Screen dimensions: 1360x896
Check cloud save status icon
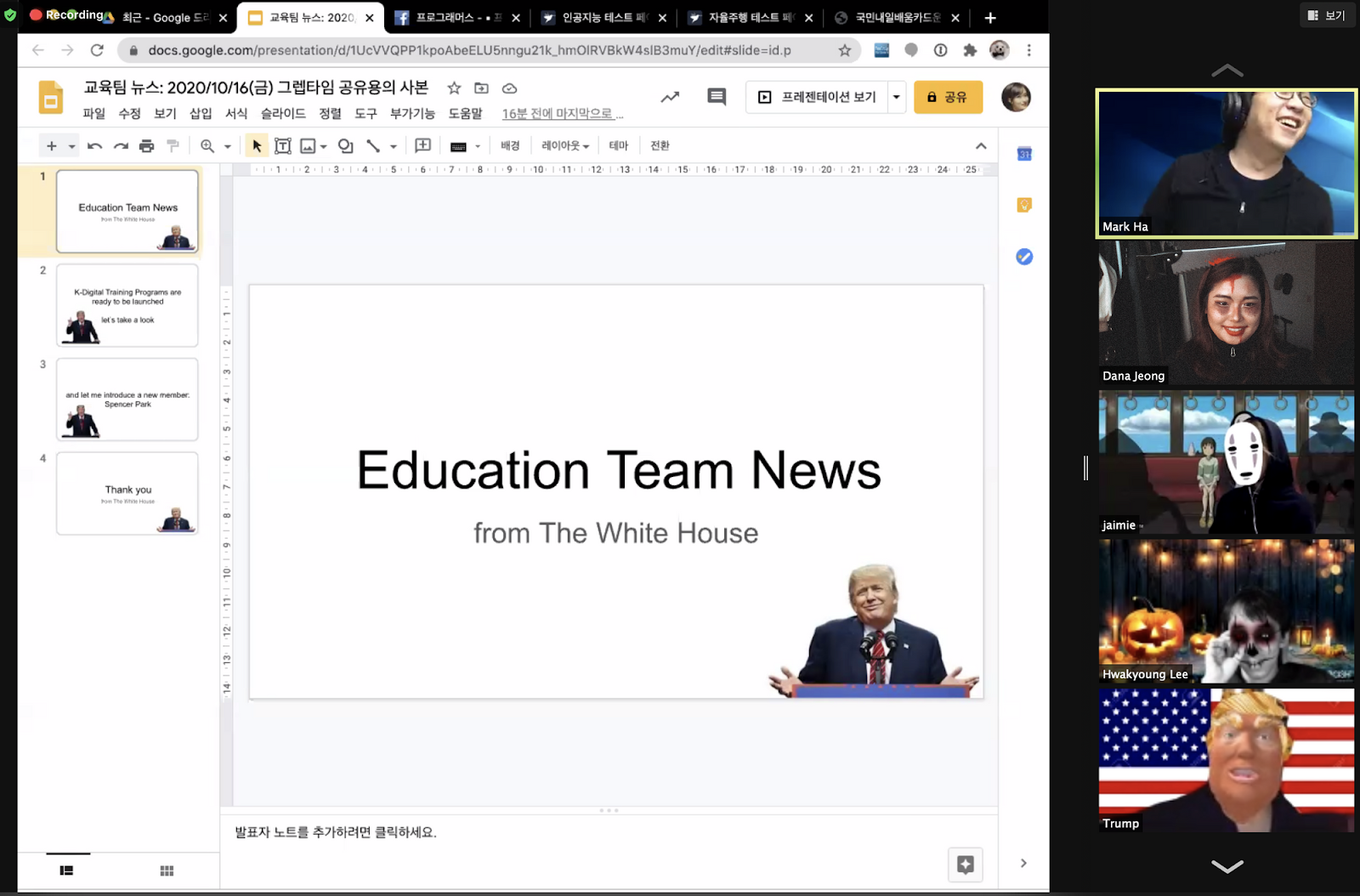tap(509, 88)
